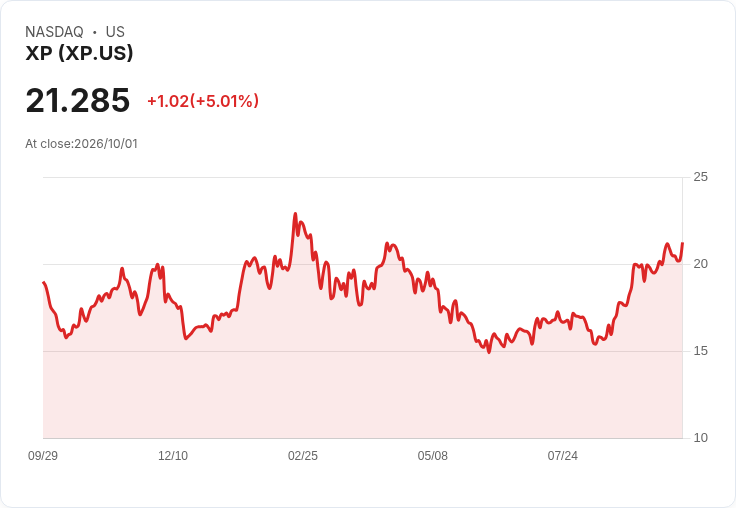Click the 10 price axis label
This screenshot has height=508, width=736.
700,438
